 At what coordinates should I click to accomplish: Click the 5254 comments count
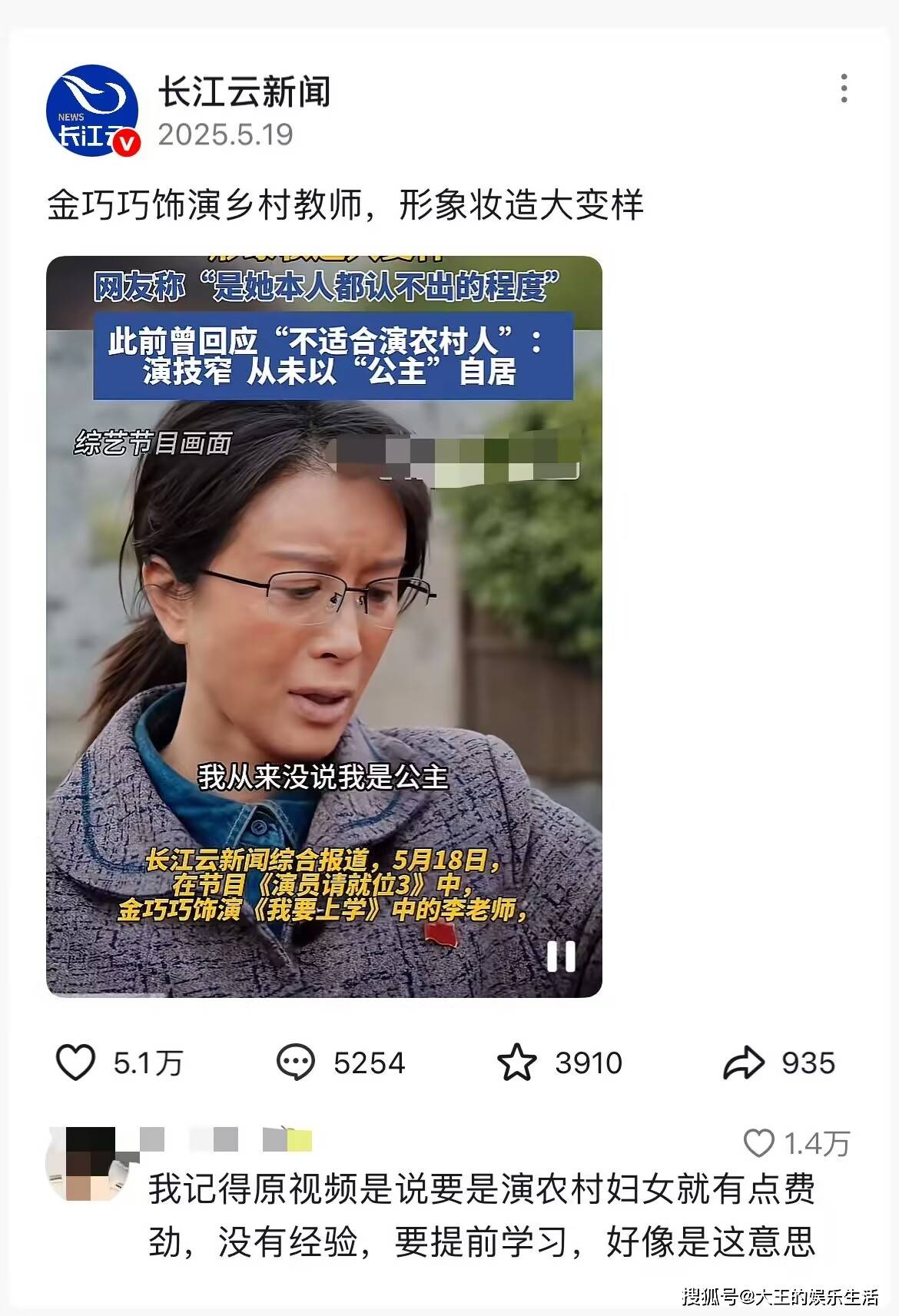(370, 1063)
